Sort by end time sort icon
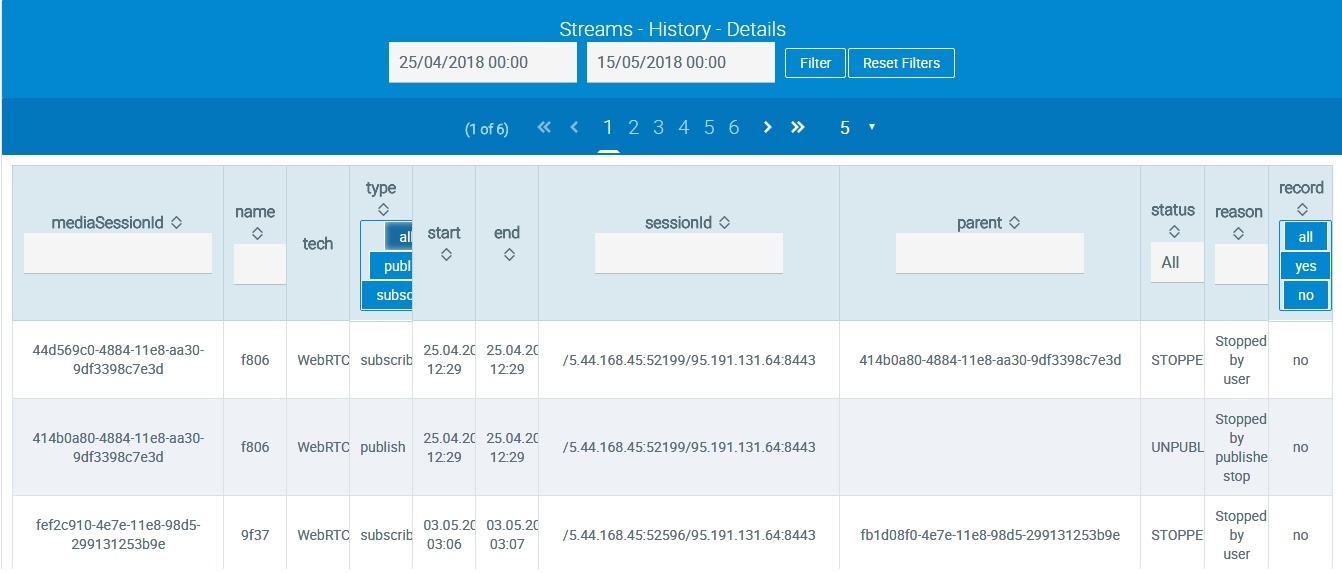Image resolution: width=1342 pixels, height=573 pixels. (508, 255)
